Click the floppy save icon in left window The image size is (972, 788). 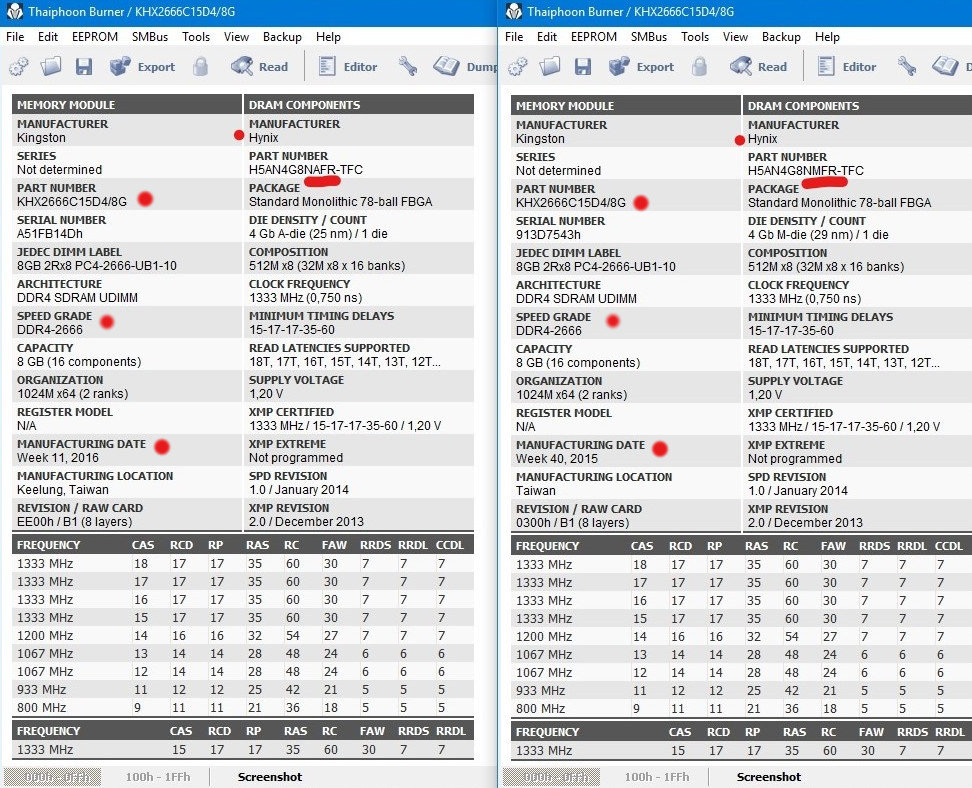84,66
